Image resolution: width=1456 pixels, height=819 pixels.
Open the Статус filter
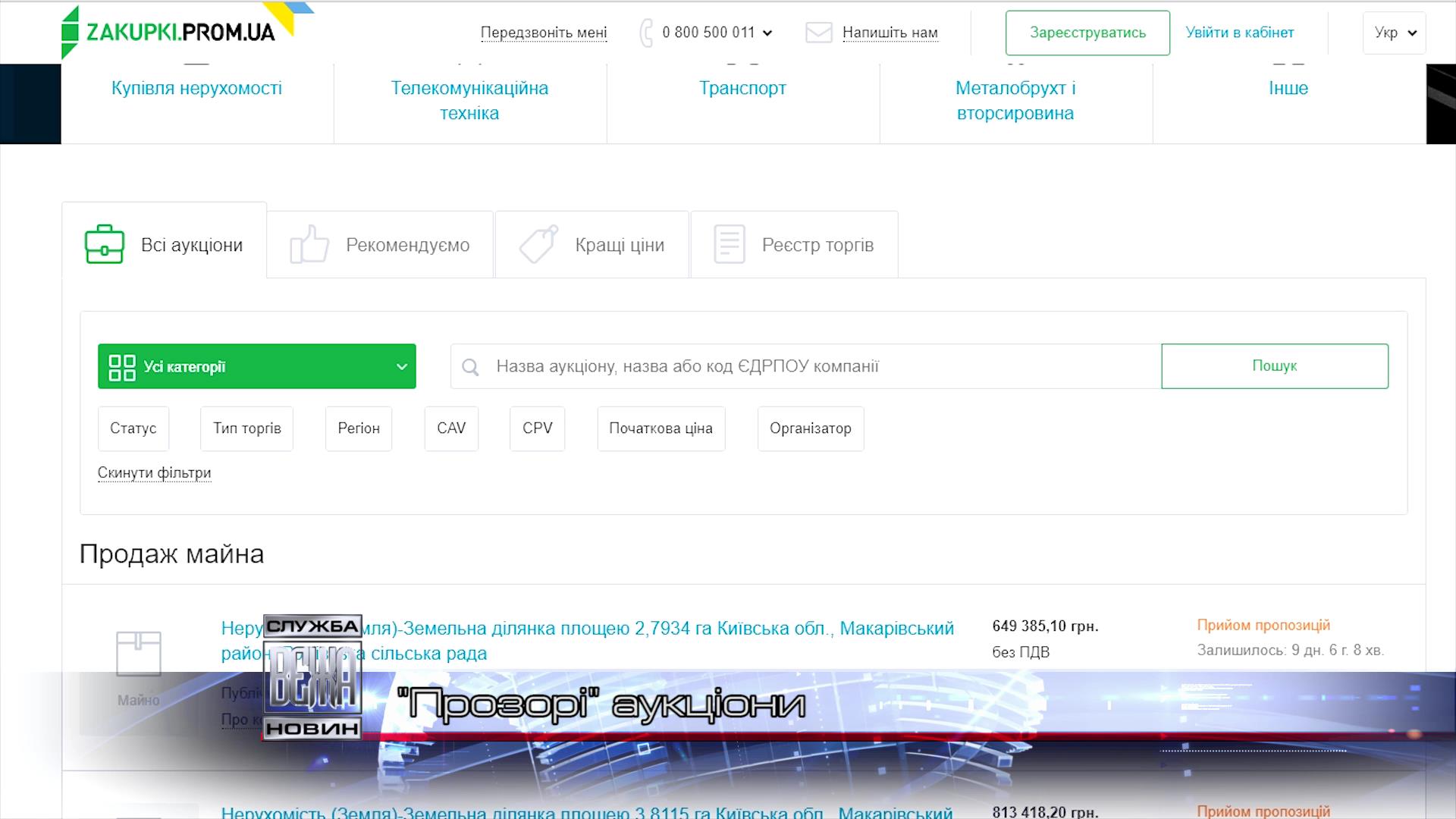133,428
